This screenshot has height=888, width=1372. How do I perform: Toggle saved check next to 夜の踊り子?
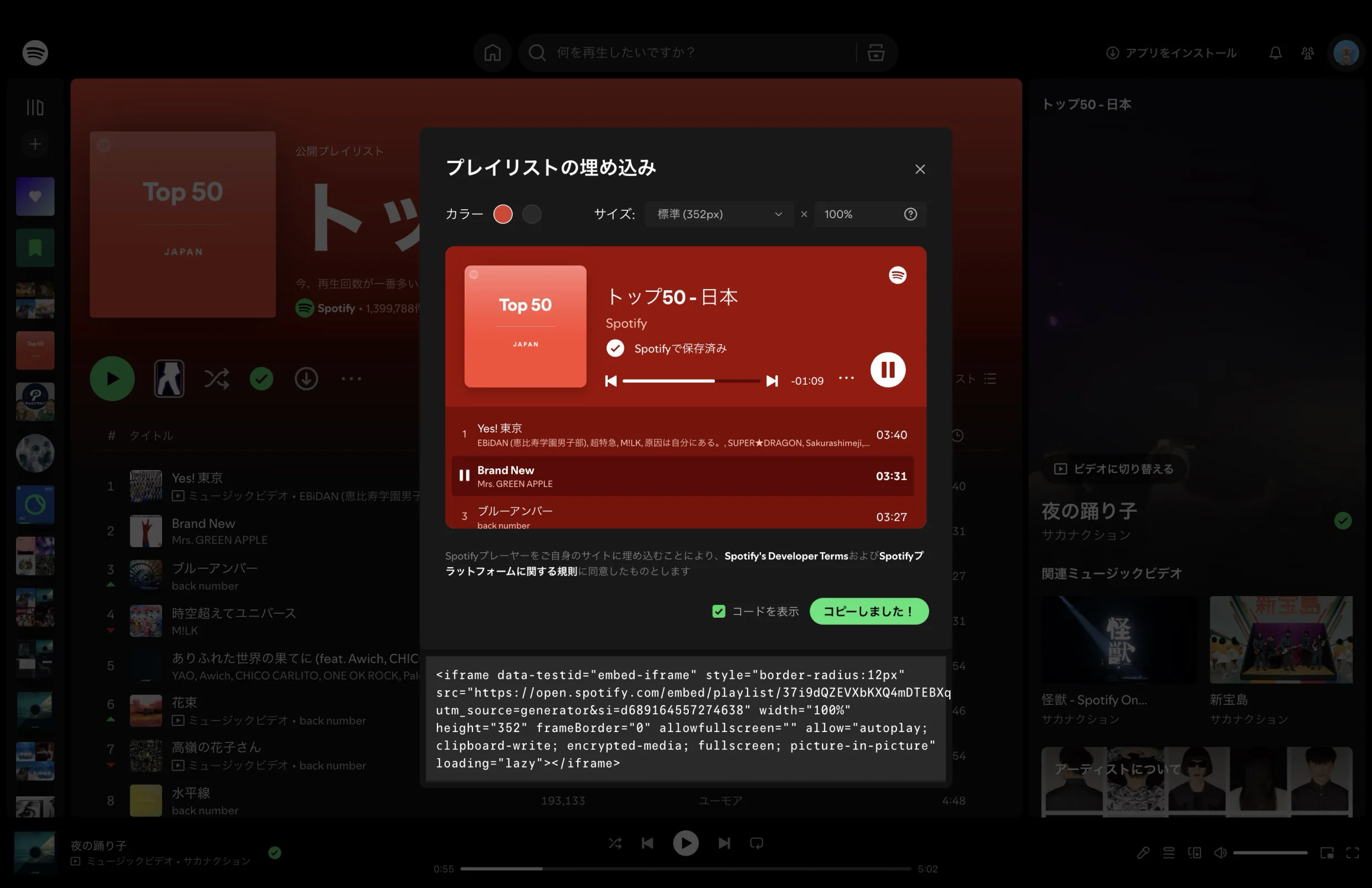tap(1343, 521)
